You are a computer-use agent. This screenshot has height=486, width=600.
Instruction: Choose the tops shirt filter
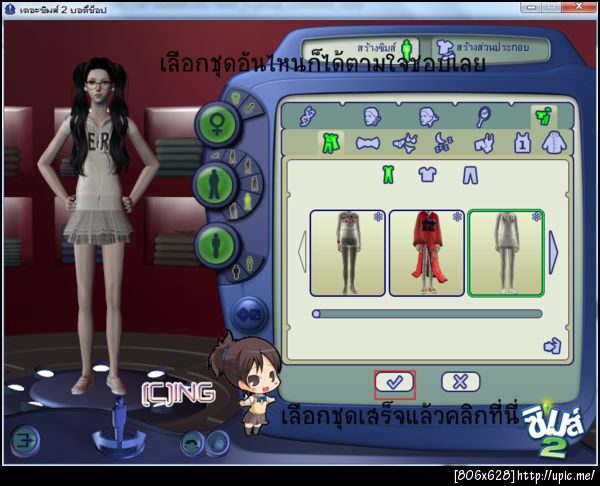[x=427, y=175]
